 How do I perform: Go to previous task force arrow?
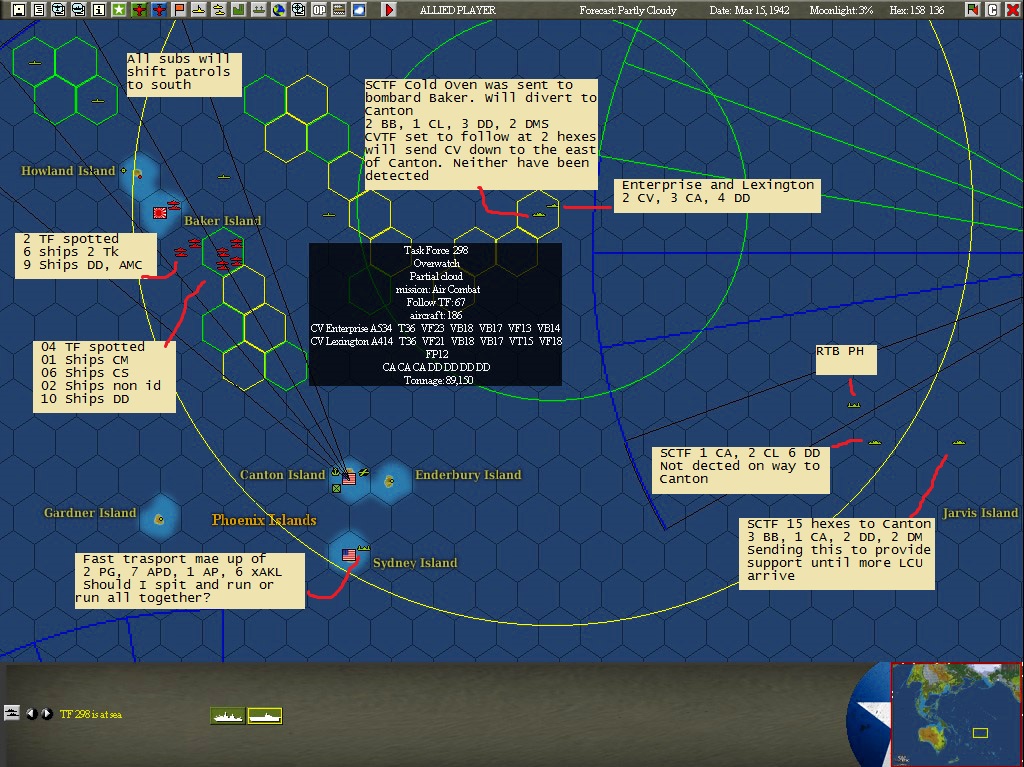click(x=31, y=714)
